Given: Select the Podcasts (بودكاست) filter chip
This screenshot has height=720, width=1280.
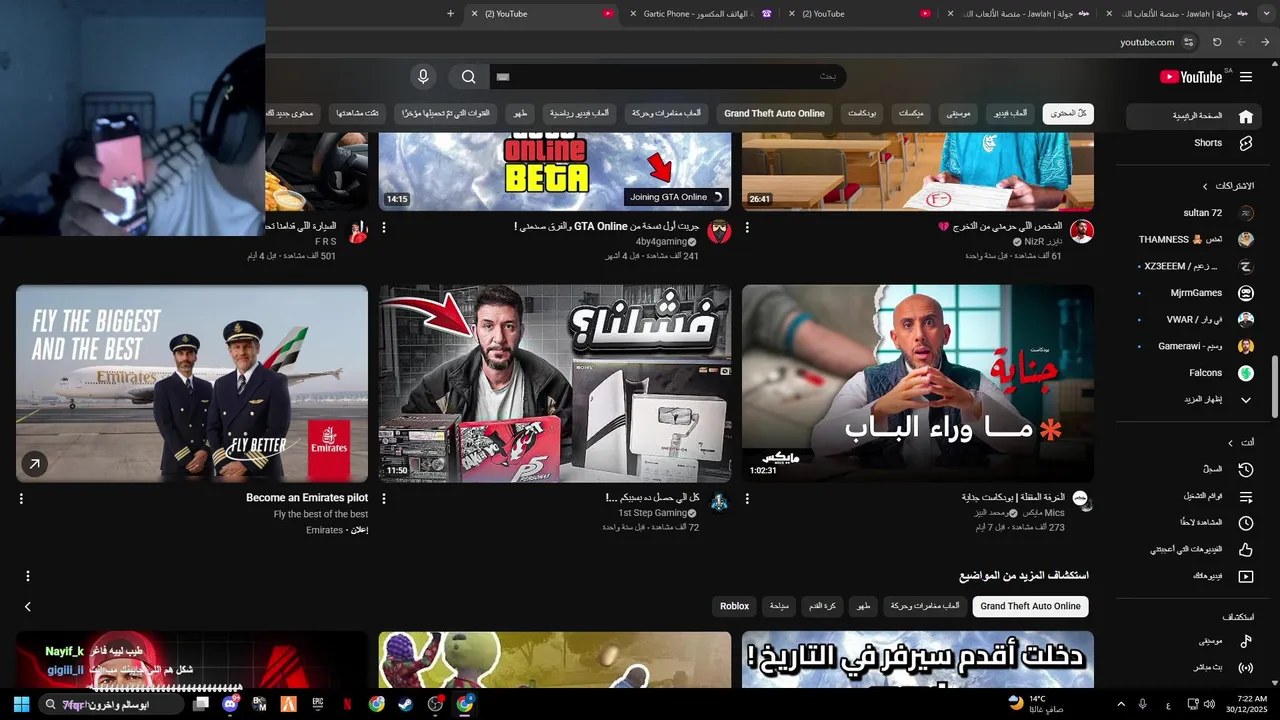Looking at the screenshot, I should 862,114.
